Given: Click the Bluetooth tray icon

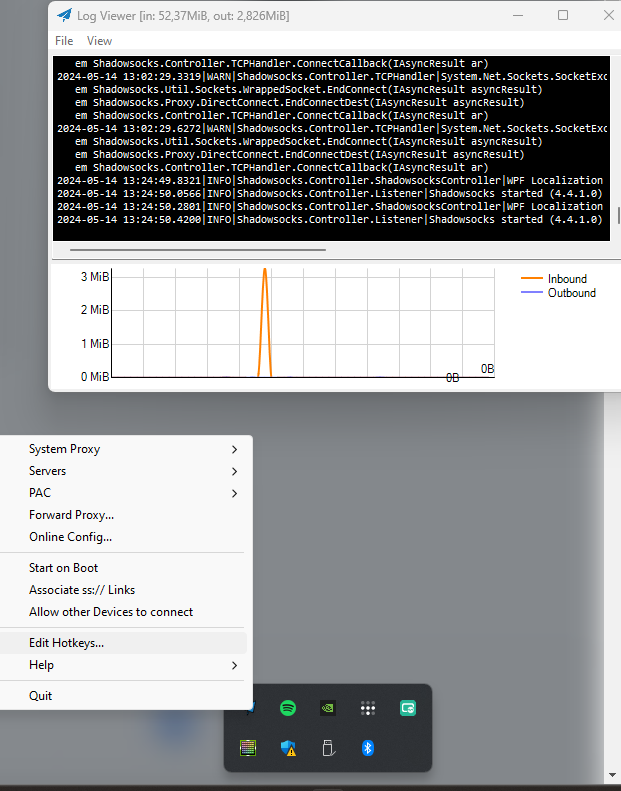Looking at the screenshot, I should [x=367, y=748].
